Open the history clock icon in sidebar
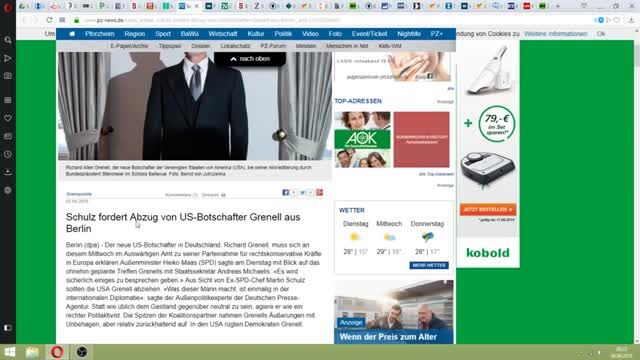 (x=8, y=154)
